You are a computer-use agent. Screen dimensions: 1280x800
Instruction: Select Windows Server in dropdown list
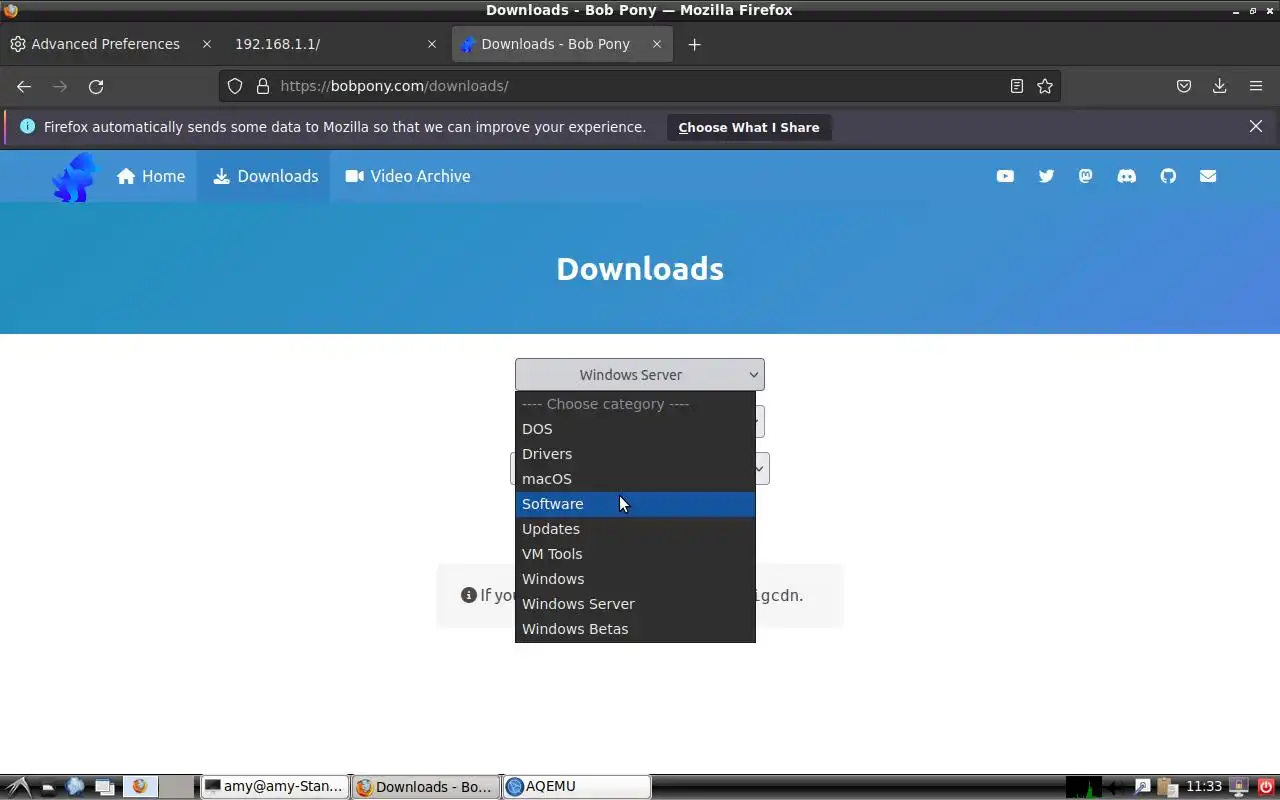coord(635,604)
